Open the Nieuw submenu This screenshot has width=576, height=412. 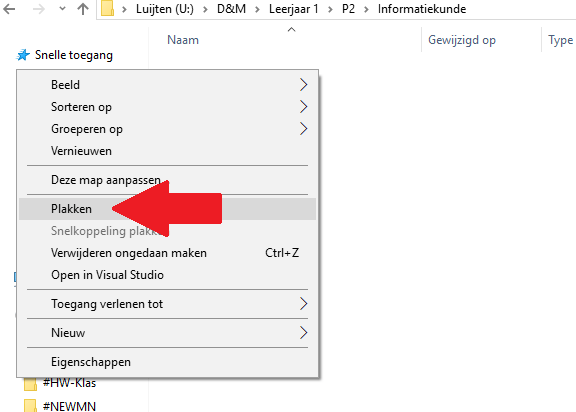[x=168, y=333]
